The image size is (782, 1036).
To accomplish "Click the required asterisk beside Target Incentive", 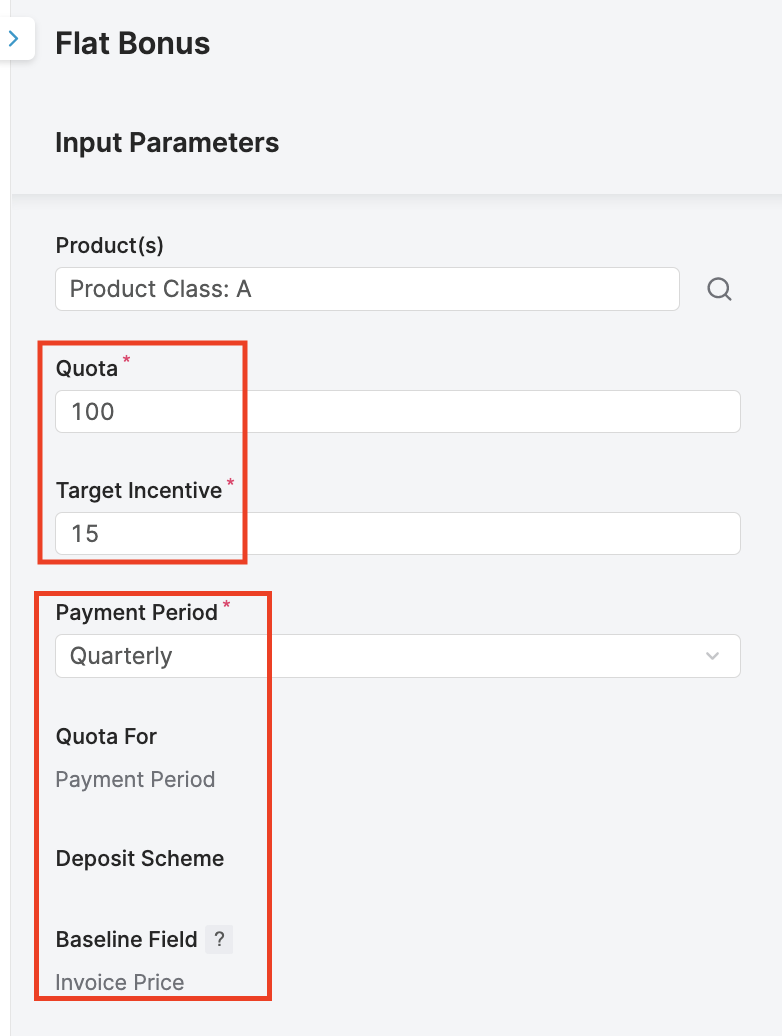I will [230, 484].
